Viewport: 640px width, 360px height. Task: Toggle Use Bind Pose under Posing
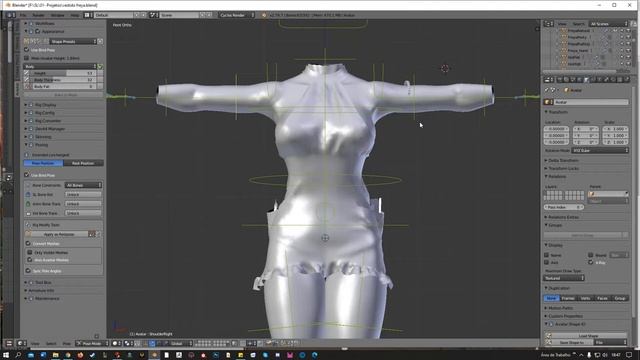tap(27, 175)
